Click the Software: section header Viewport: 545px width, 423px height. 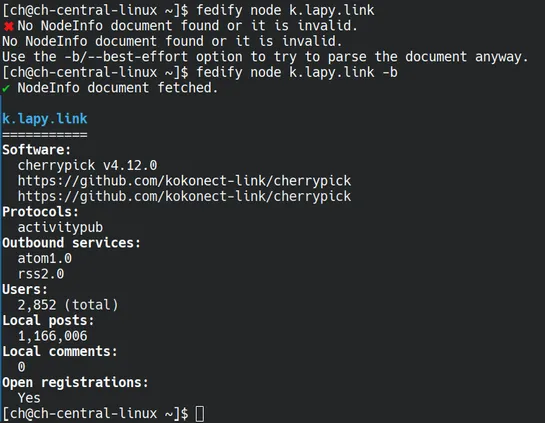[x=36, y=150]
